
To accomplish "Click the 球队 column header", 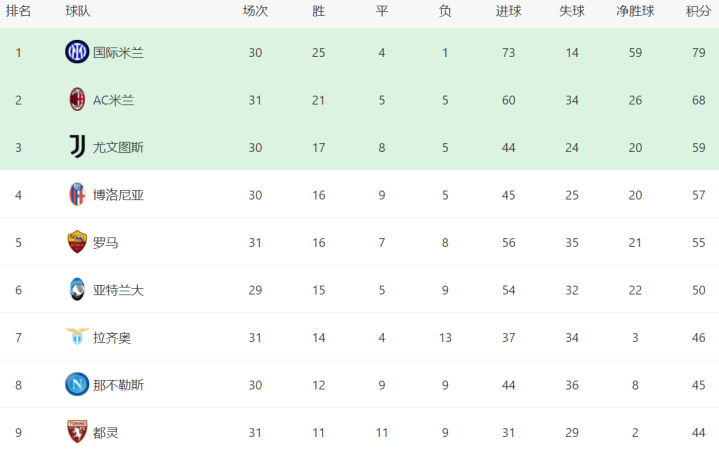I will (77, 12).
